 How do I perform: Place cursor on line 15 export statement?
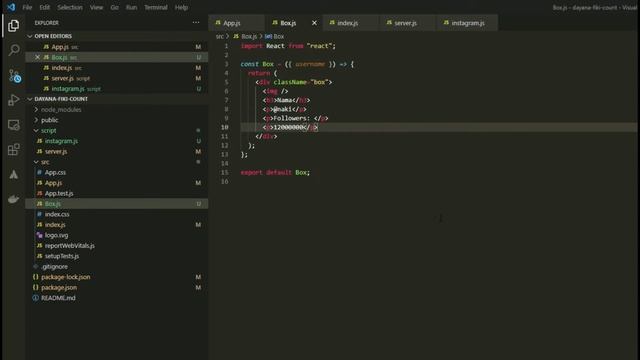pos(275,173)
